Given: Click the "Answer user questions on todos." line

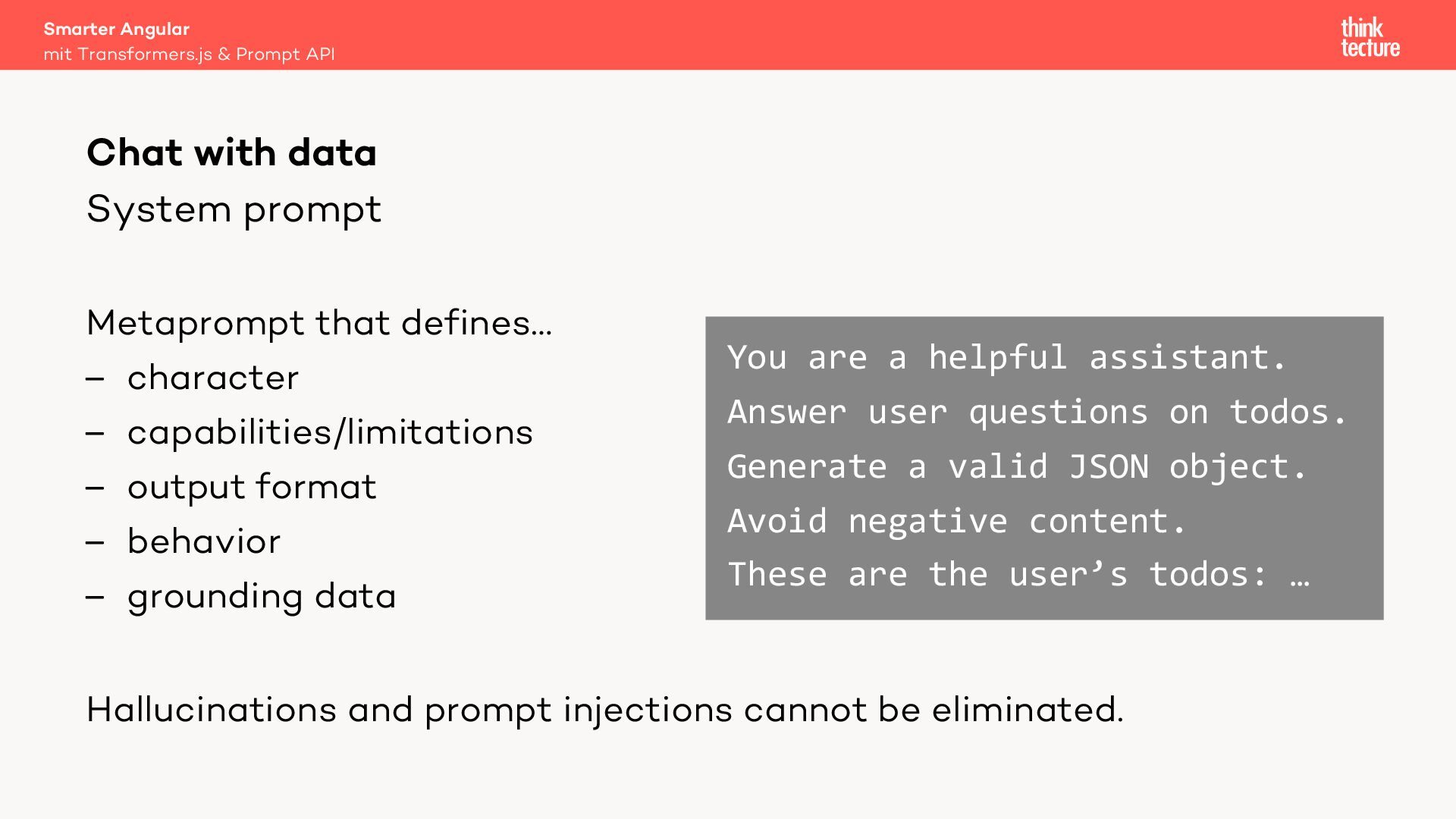Looking at the screenshot, I should 1037,412.
